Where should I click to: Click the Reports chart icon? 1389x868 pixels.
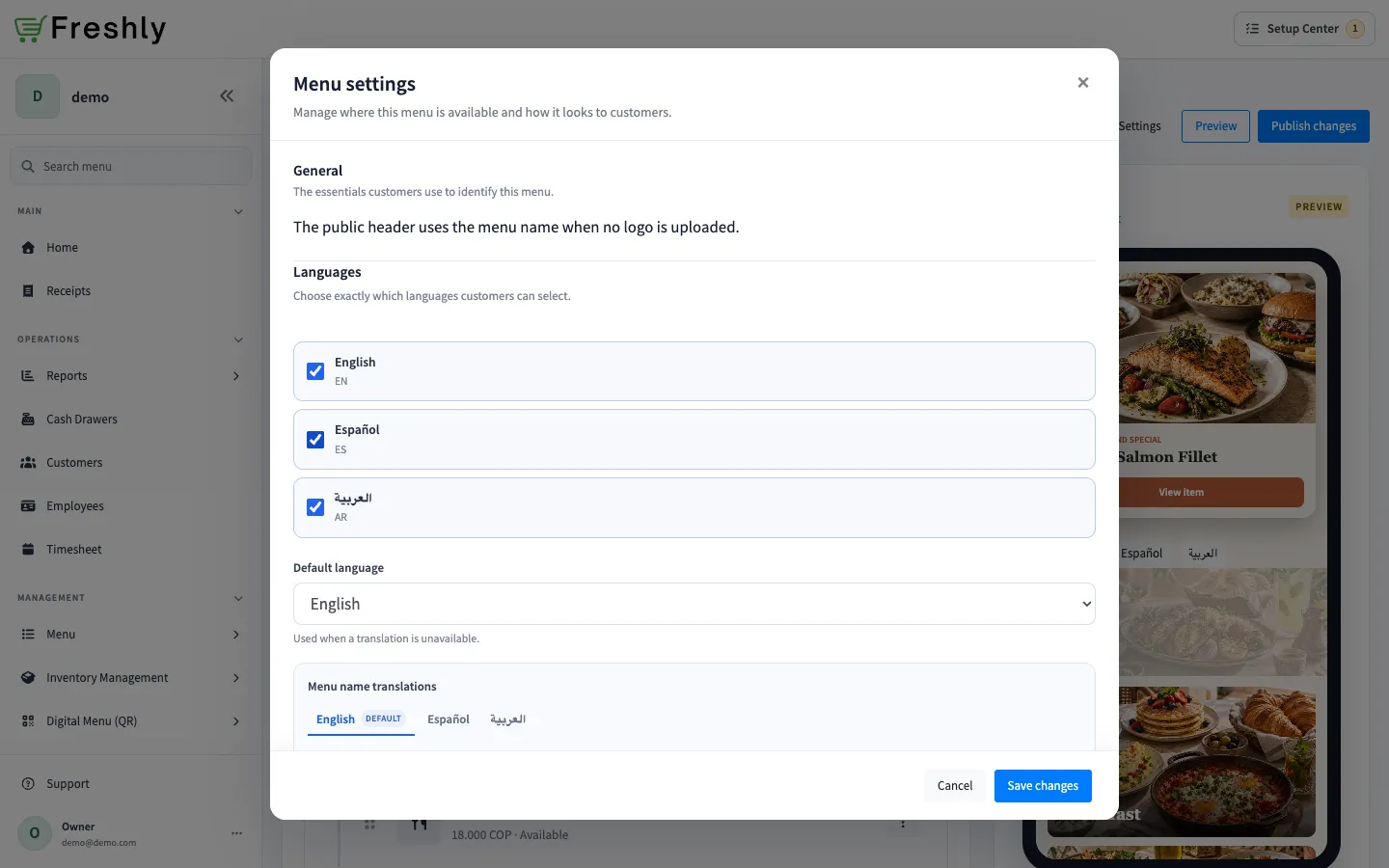tap(28, 376)
